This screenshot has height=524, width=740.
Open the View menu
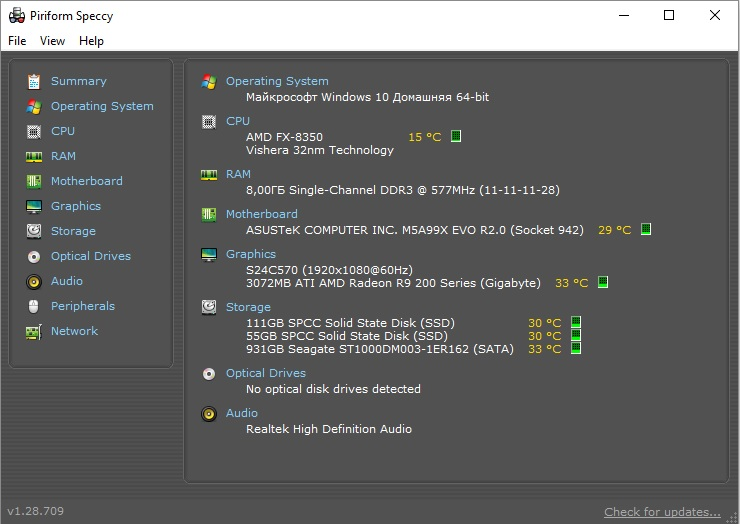pos(52,41)
